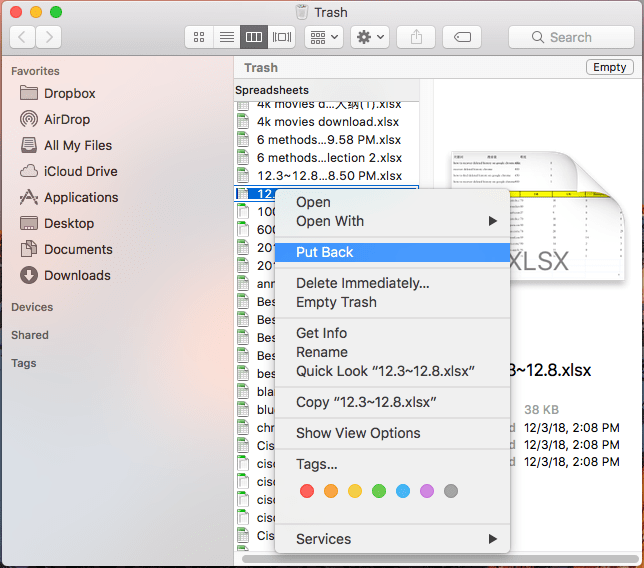Apply the red tag color
Screen dimensions: 644x568
[307, 491]
